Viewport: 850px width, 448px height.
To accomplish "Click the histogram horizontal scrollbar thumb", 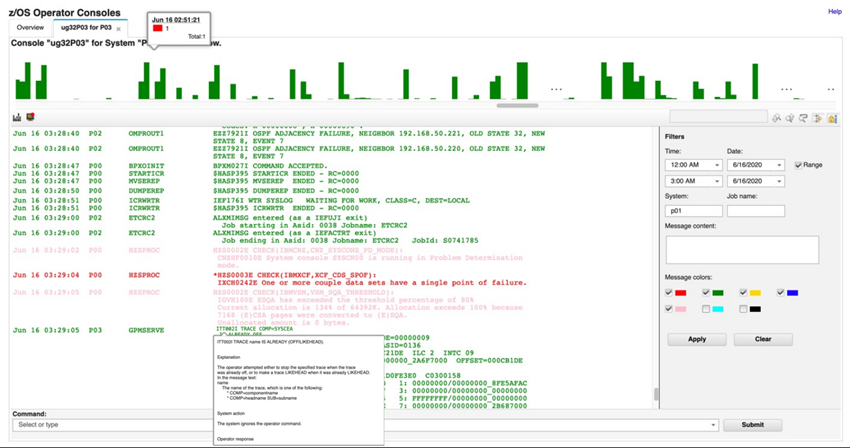I will 517,106.
